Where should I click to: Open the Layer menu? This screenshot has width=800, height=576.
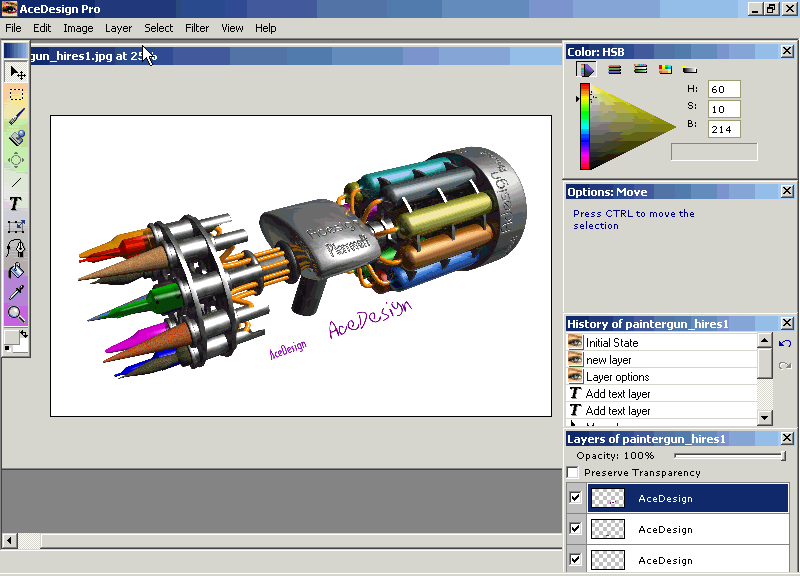coord(118,28)
